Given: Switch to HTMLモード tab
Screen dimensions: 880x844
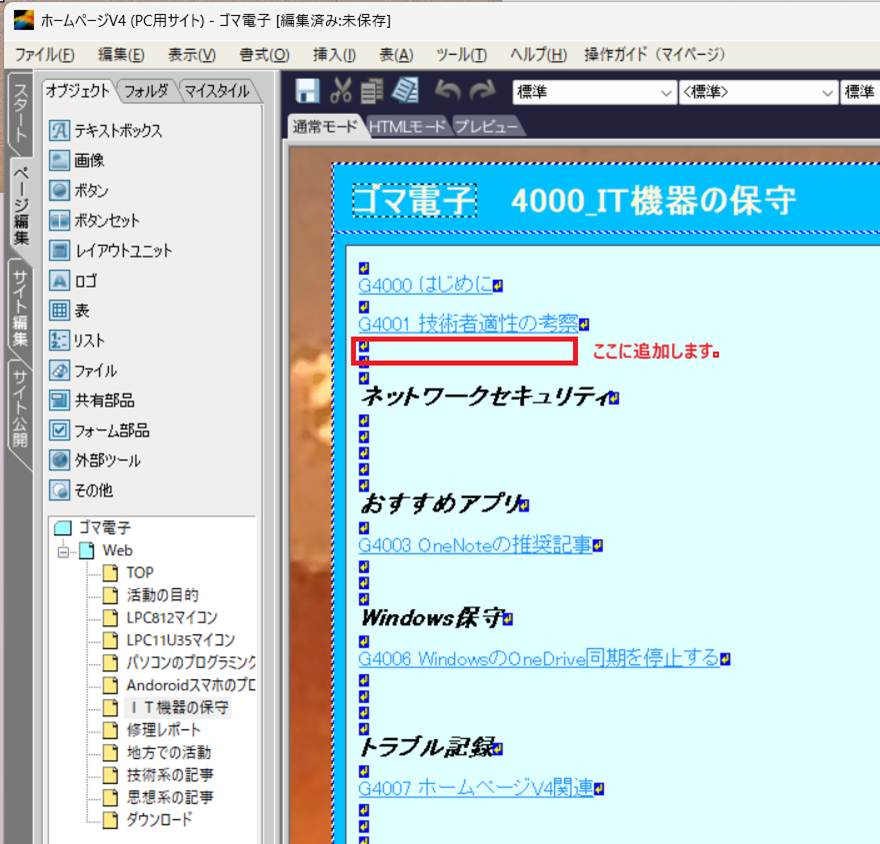Looking at the screenshot, I should (x=407, y=127).
